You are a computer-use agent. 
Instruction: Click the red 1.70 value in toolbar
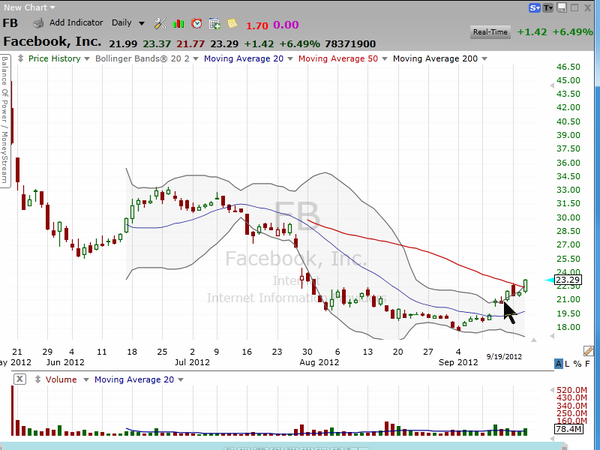pyautogui.click(x=257, y=26)
